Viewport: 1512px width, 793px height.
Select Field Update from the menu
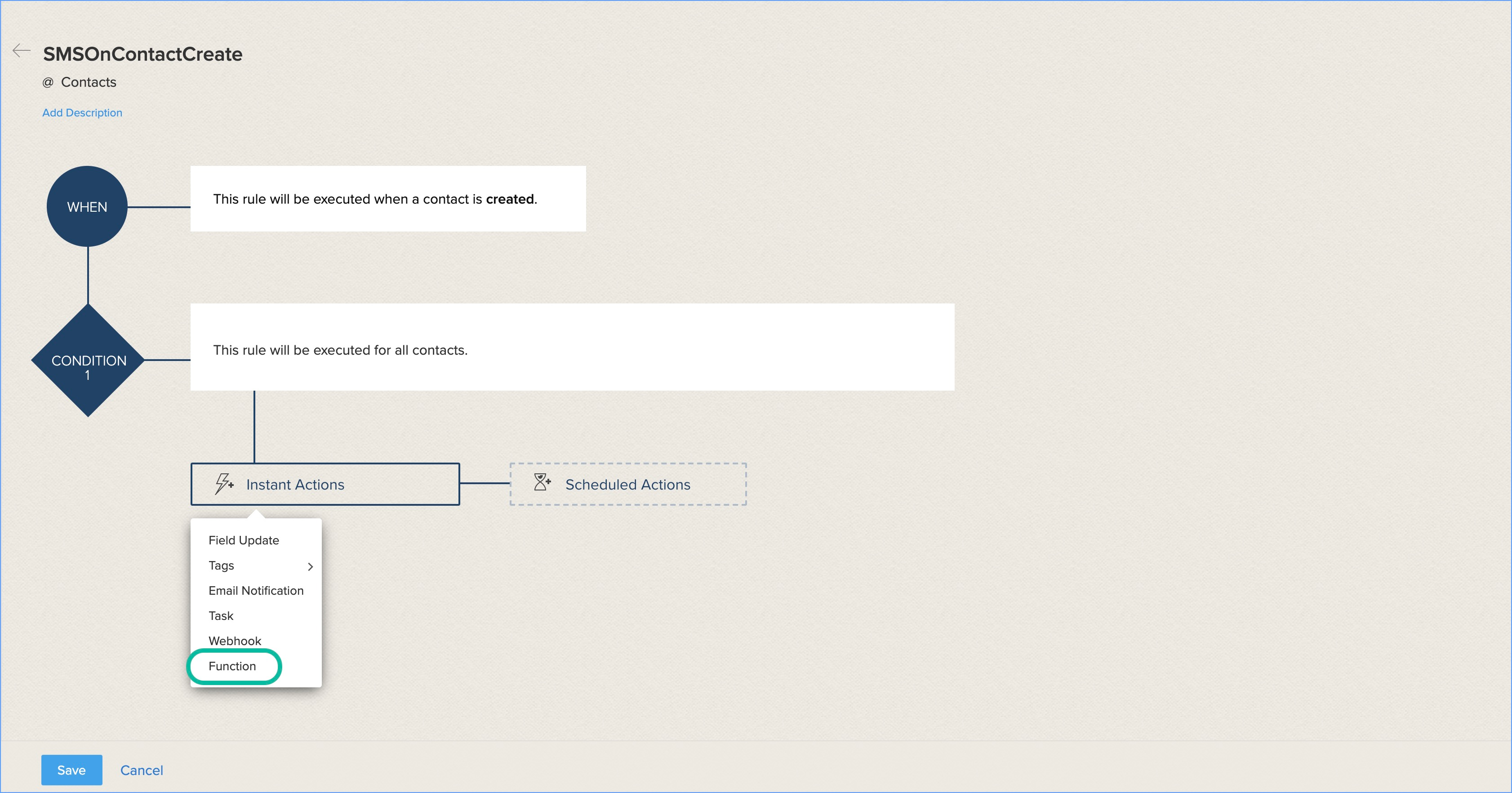[x=244, y=540]
